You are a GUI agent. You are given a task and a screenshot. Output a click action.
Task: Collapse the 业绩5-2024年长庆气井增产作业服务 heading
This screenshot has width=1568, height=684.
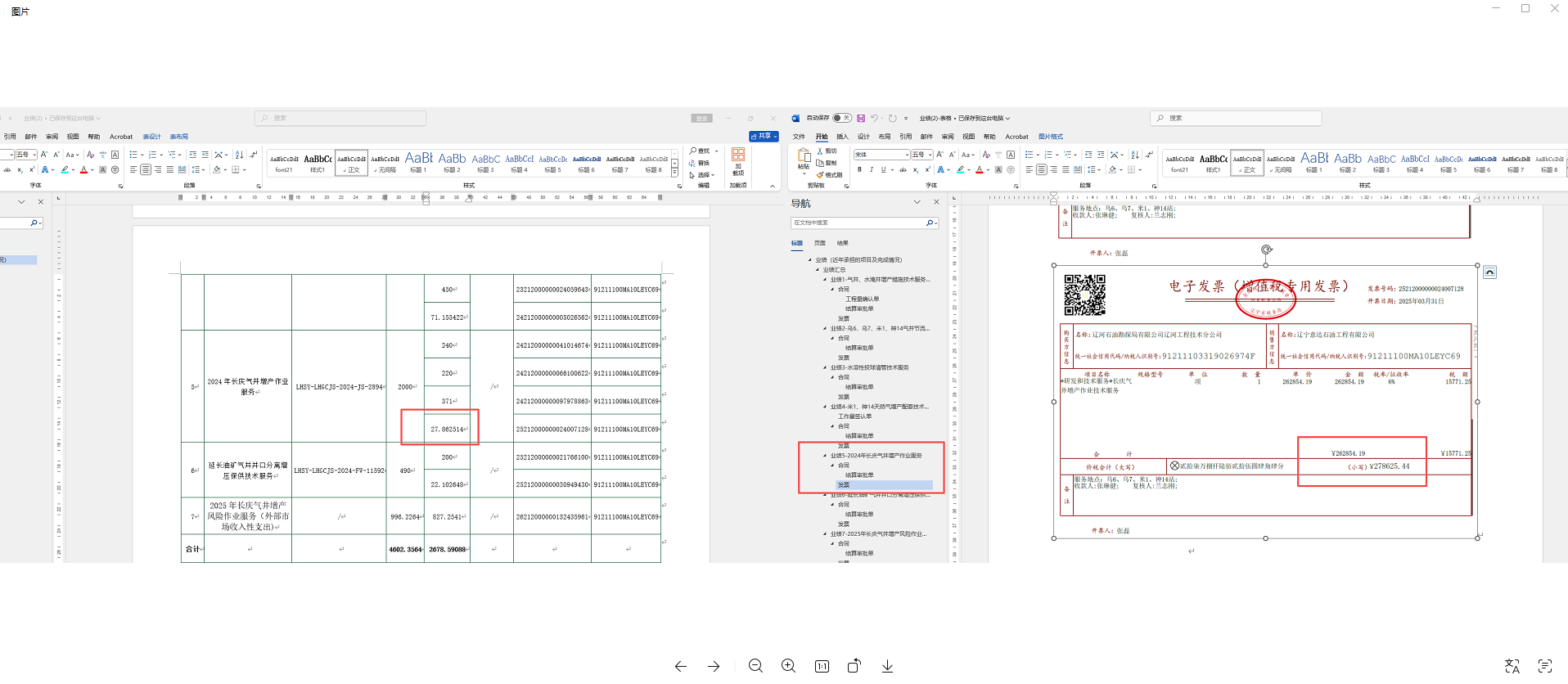825,456
